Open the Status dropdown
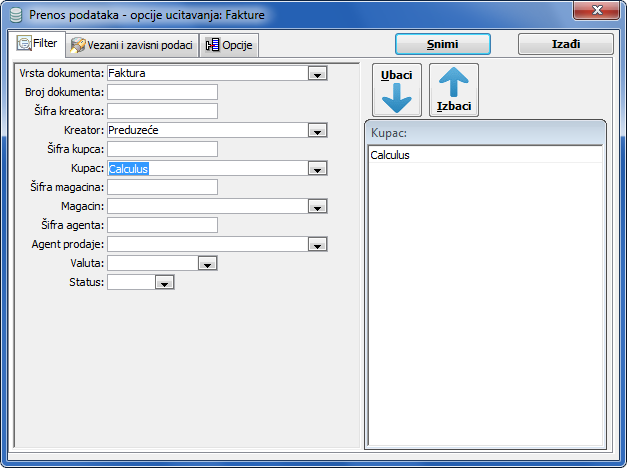Screen dimensions: 627x468 (x=164, y=283)
